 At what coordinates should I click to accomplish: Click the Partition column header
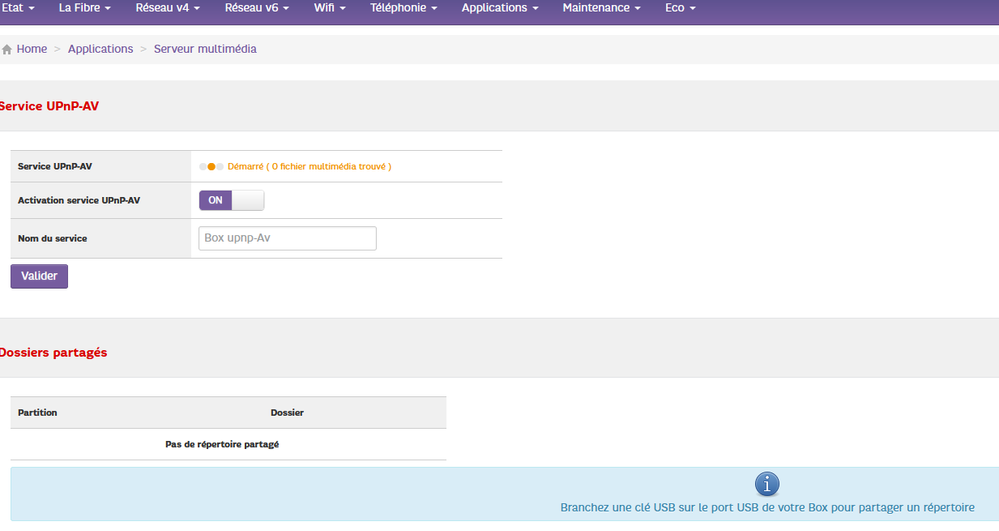point(38,412)
